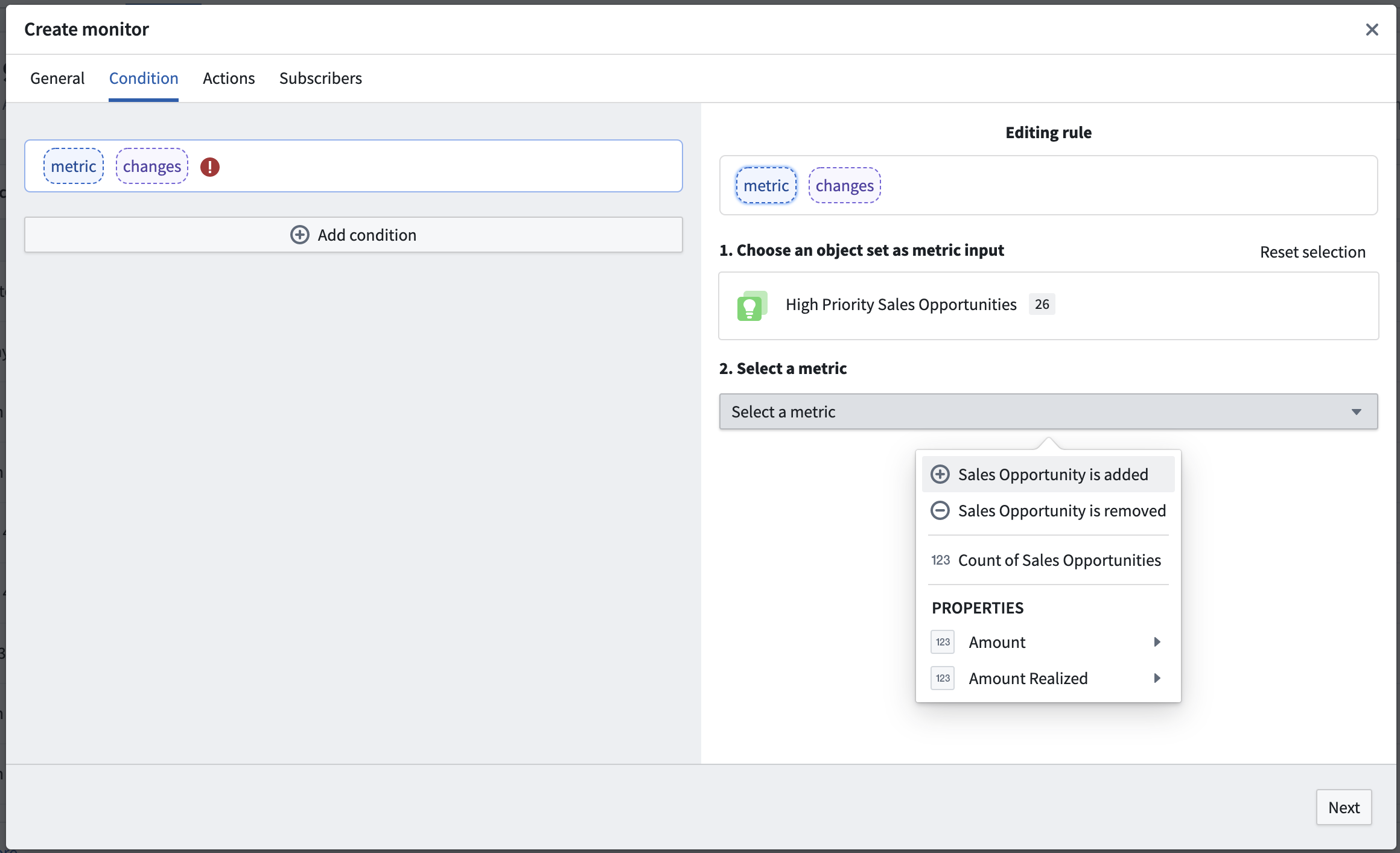The image size is (1400, 853).
Task: Click the '2. Select a metric' label
Action: pyautogui.click(x=783, y=368)
